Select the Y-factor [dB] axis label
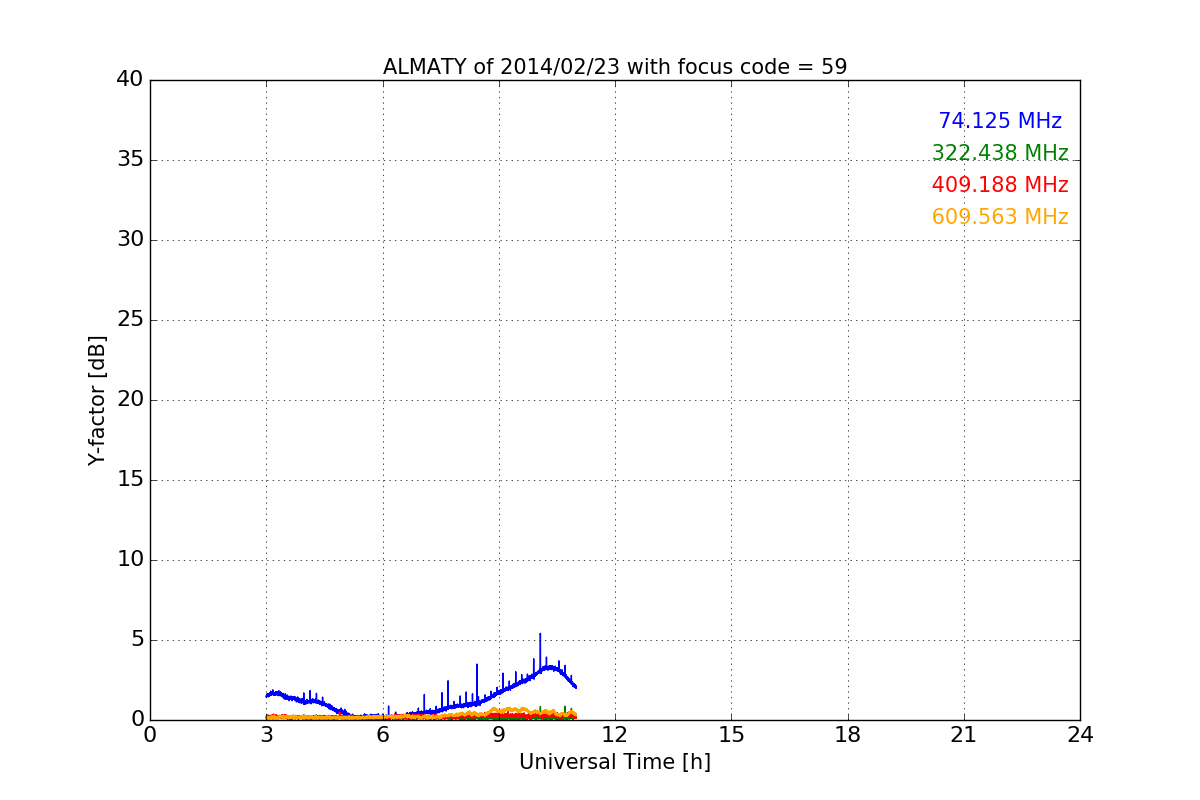1200x800 pixels. [x=97, y=400]
